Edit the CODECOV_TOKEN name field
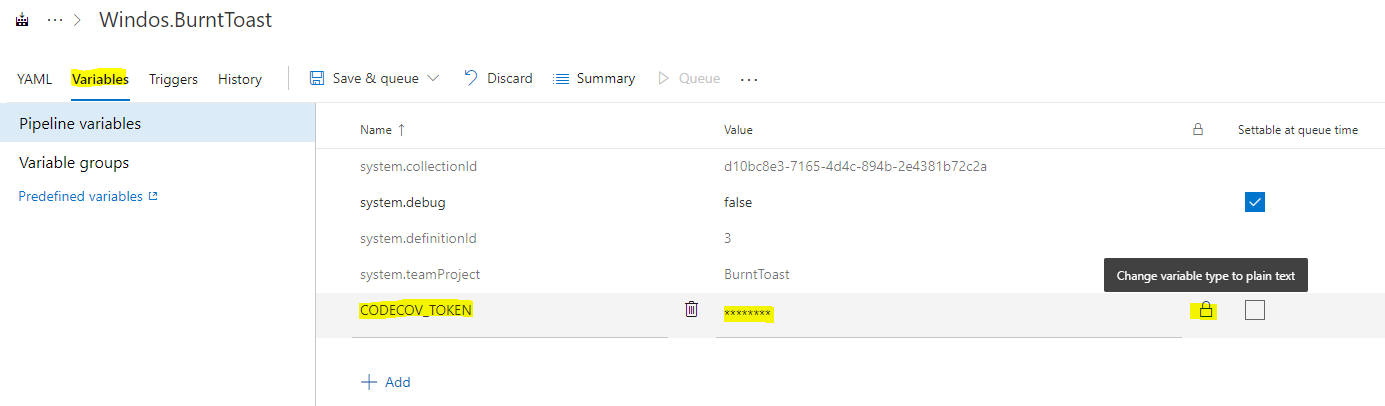Image resolution: width=1385 pixels, height=406 pixels. pyautogui.click(x=510, y=313)
